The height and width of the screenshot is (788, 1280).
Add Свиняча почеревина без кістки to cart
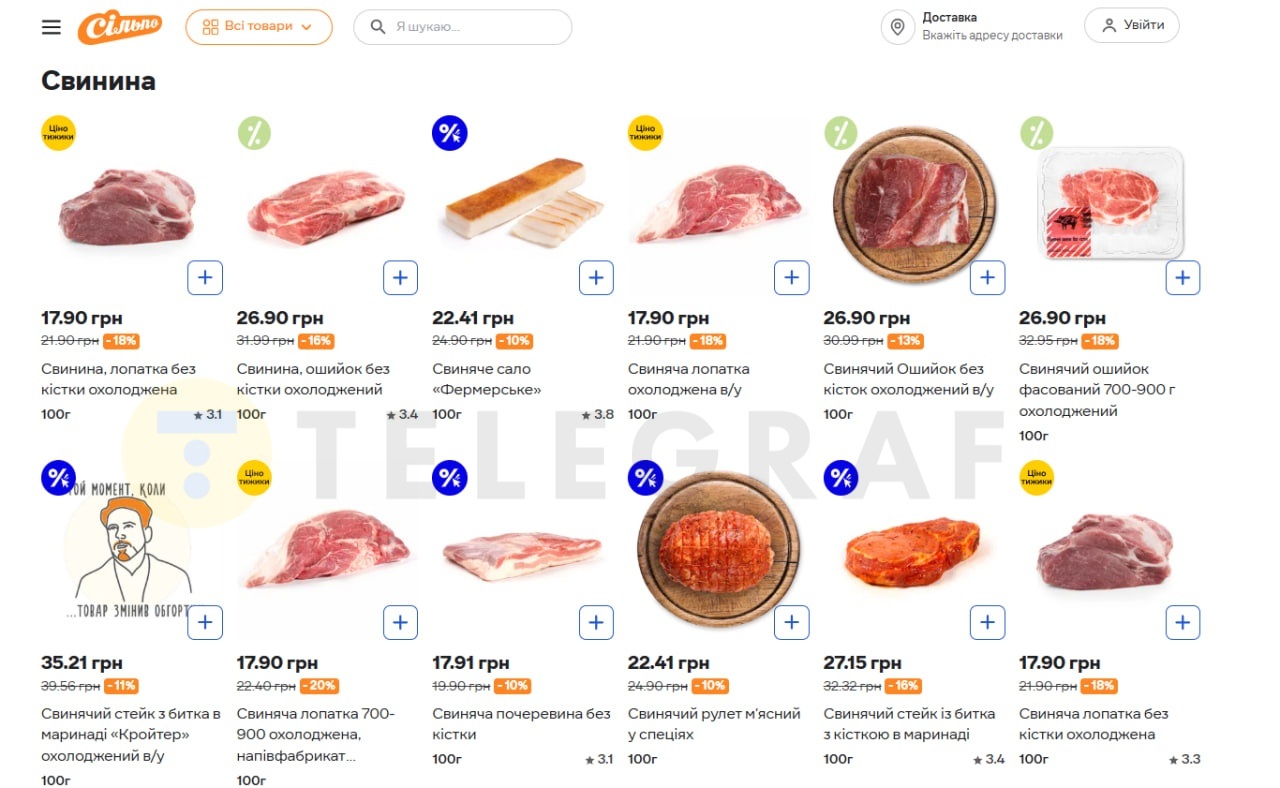pos(596,622)
